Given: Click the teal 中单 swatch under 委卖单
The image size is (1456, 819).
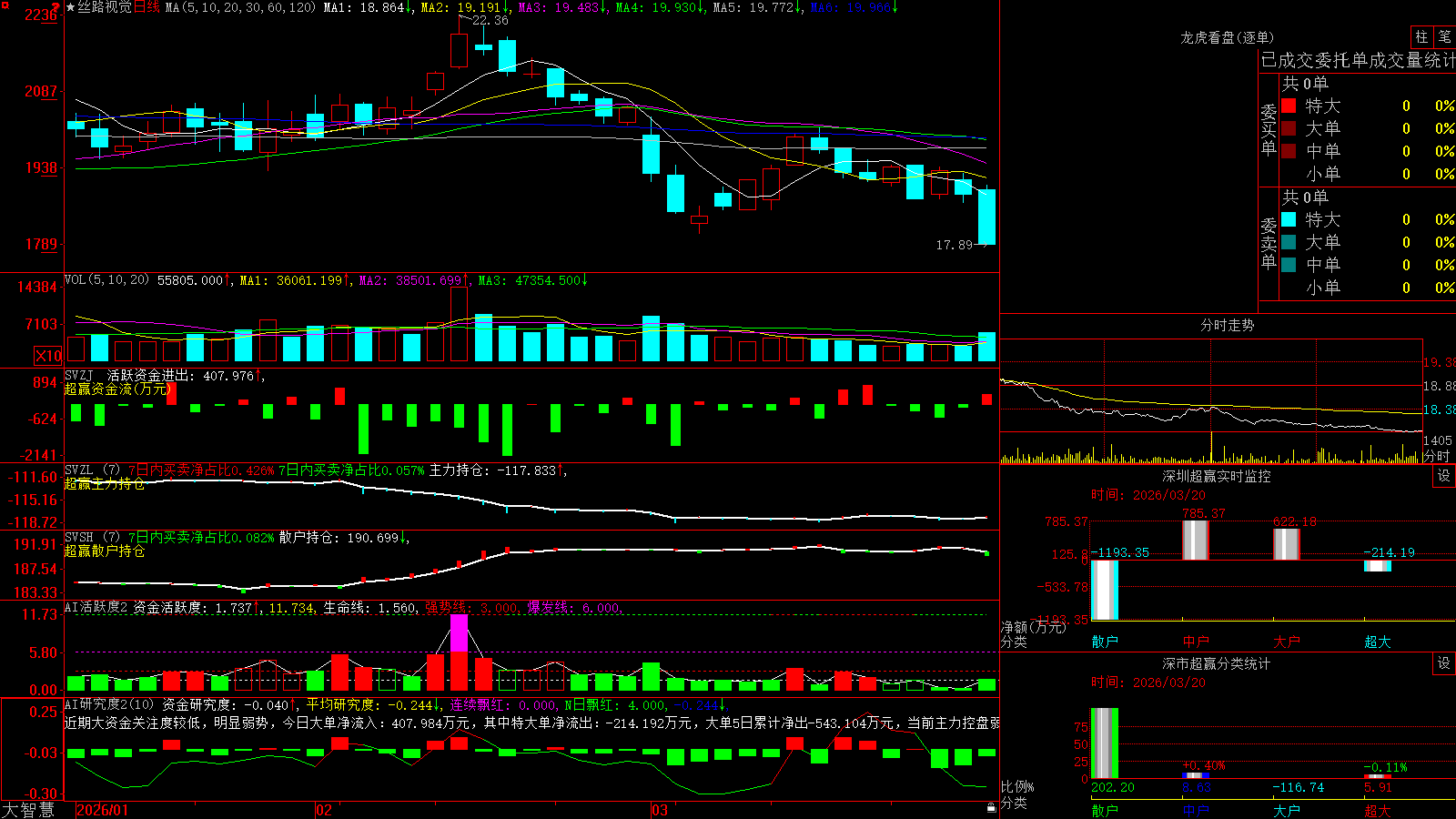Looking at the screenshot, I should (1289, 264).
